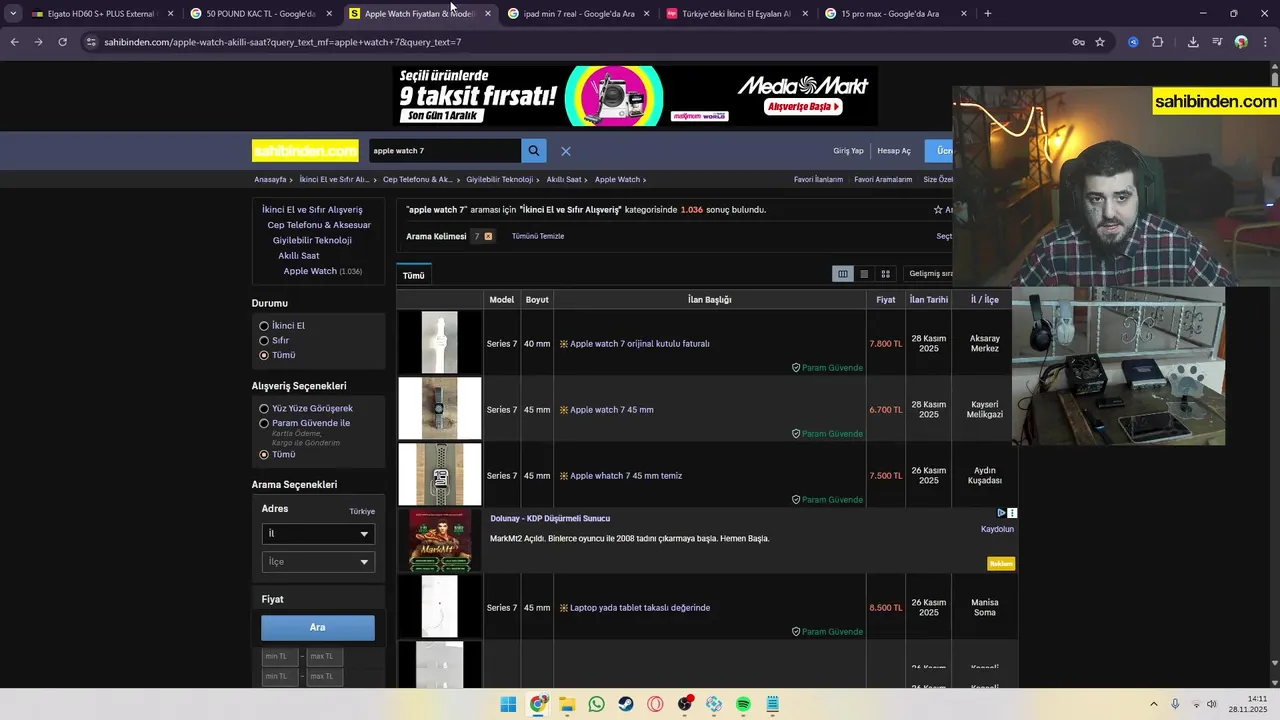Click the browser address bar URL

283,42
